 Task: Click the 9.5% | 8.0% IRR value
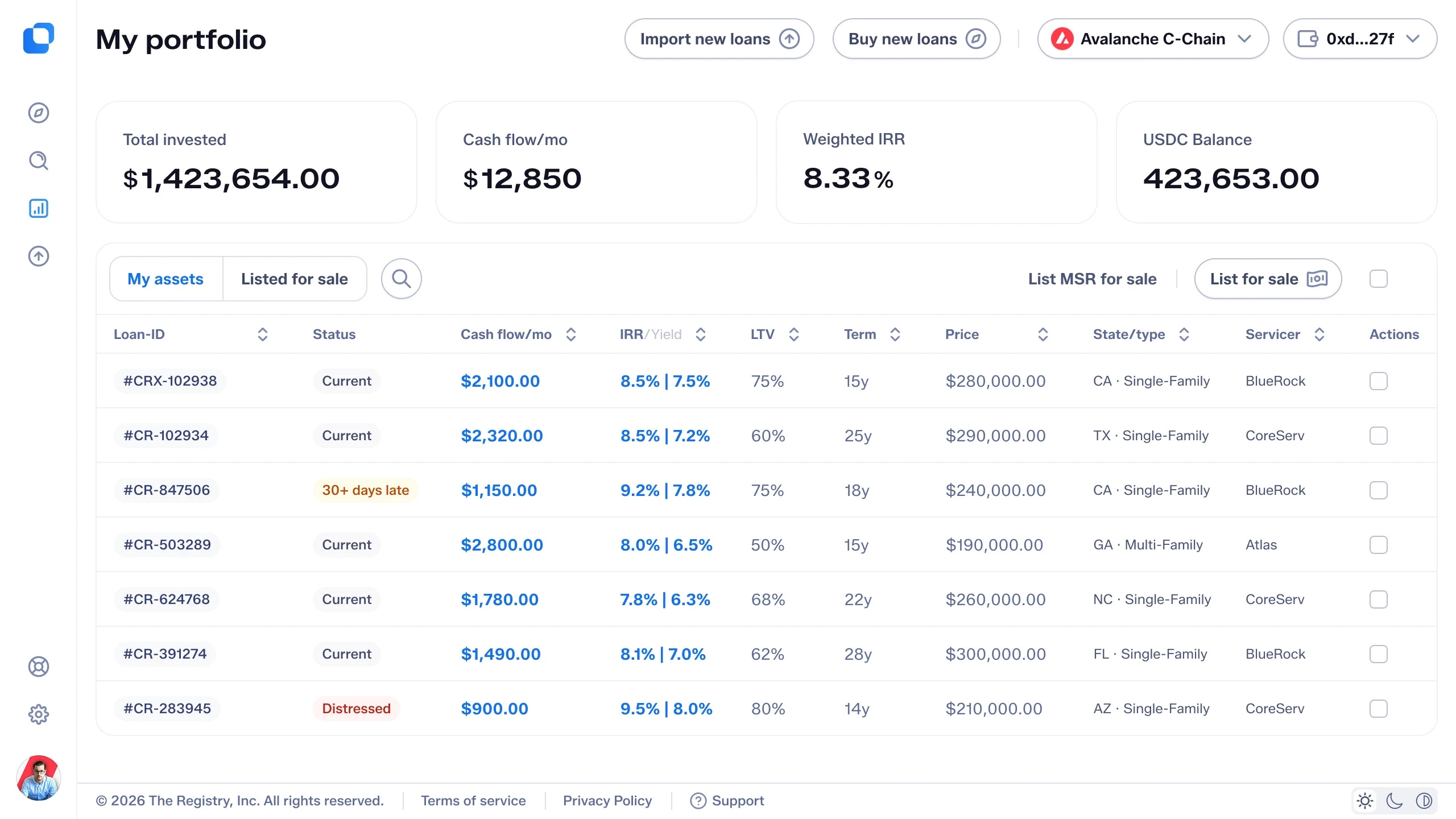click(666, 709)
